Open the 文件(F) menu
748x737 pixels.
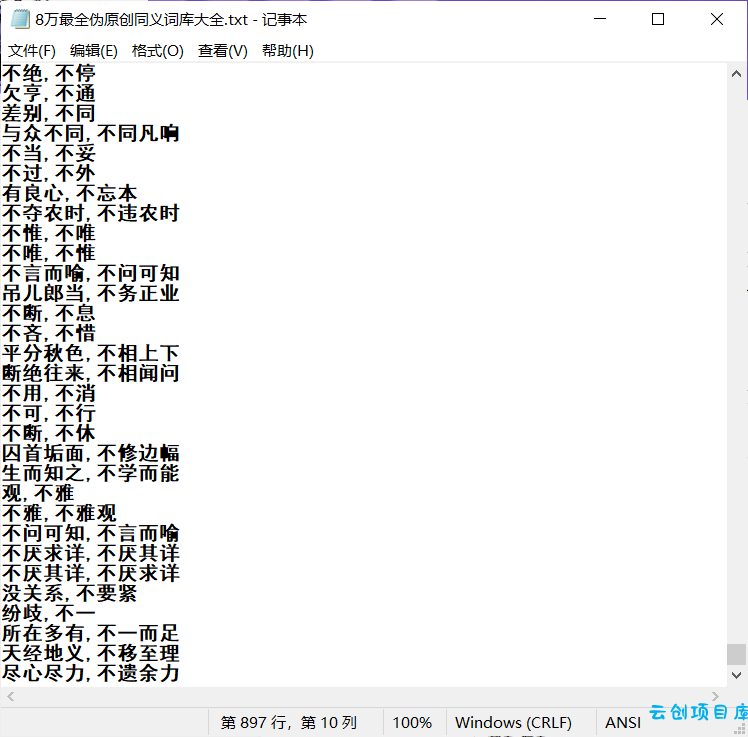(31, 51)
